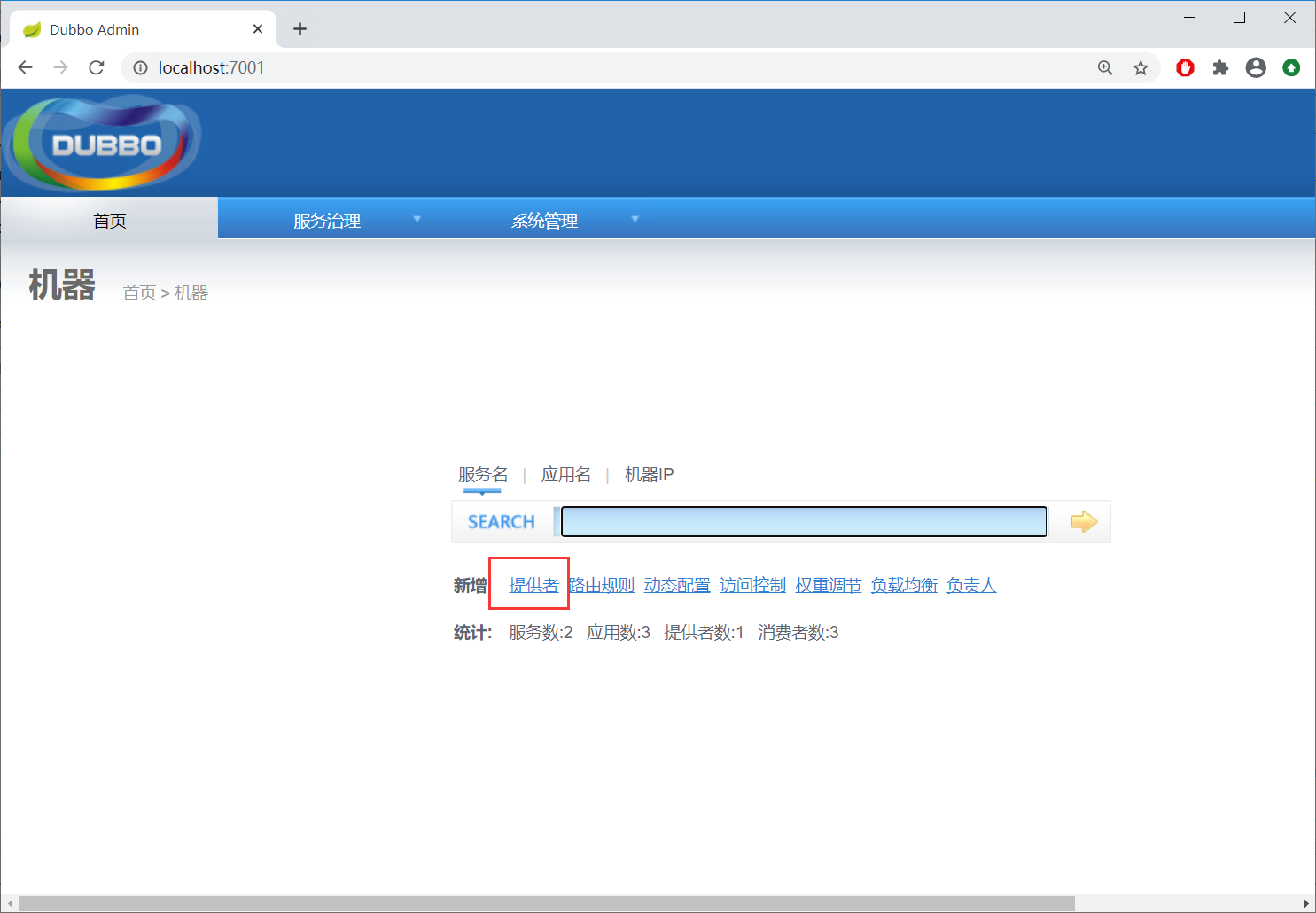View site information icon
The image size is (1316, 913).
click(140, 67)
